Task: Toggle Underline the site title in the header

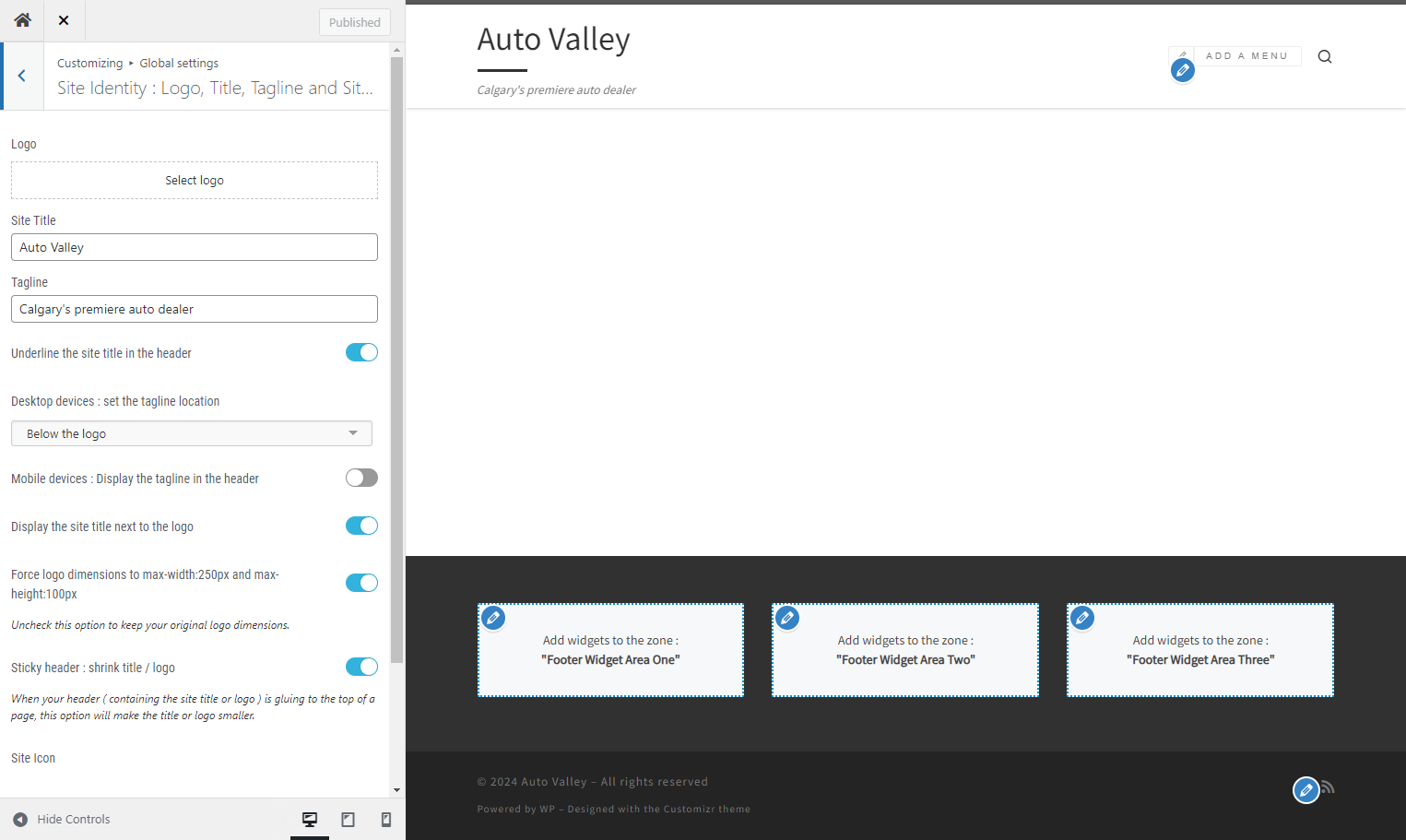Action: [361, 352]
